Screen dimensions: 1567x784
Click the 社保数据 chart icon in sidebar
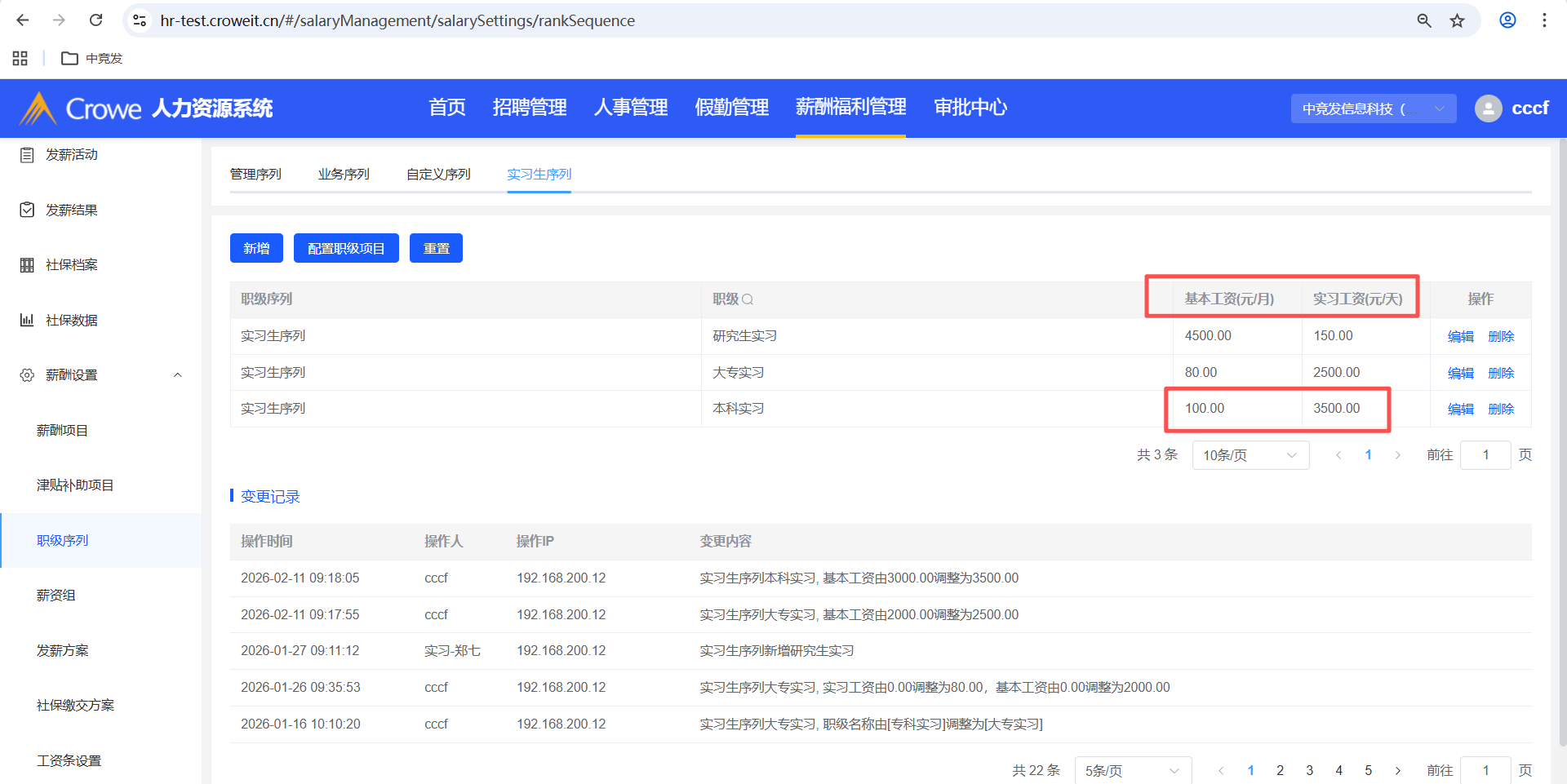coord(27,320)
